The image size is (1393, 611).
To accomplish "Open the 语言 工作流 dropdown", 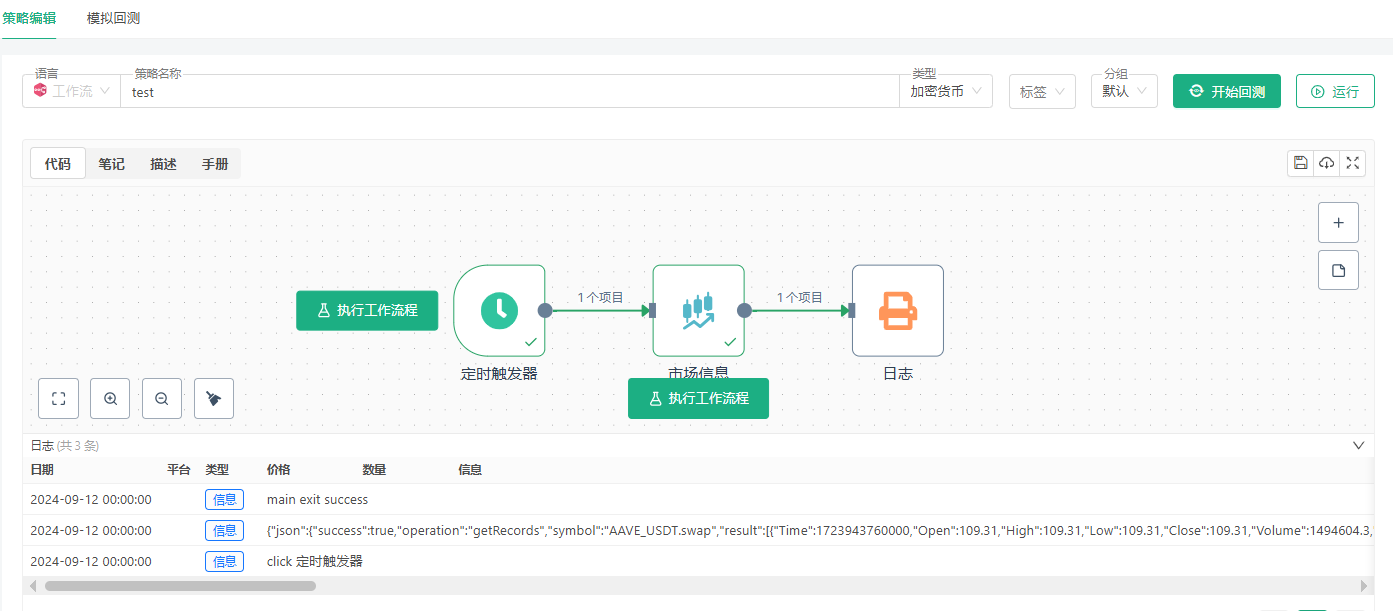I will tap(70, 91).
